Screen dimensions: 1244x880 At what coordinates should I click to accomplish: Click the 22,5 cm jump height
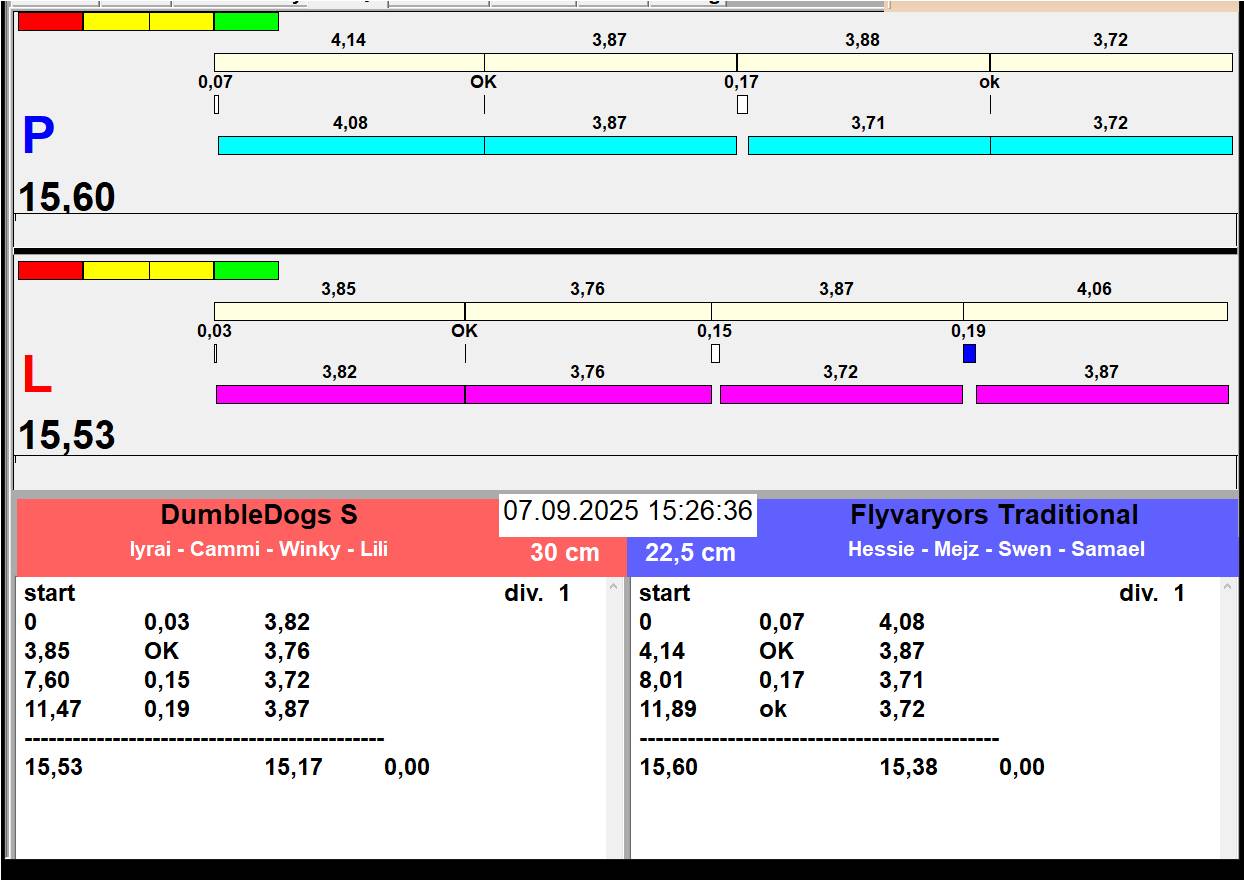[x=690, y=552]
